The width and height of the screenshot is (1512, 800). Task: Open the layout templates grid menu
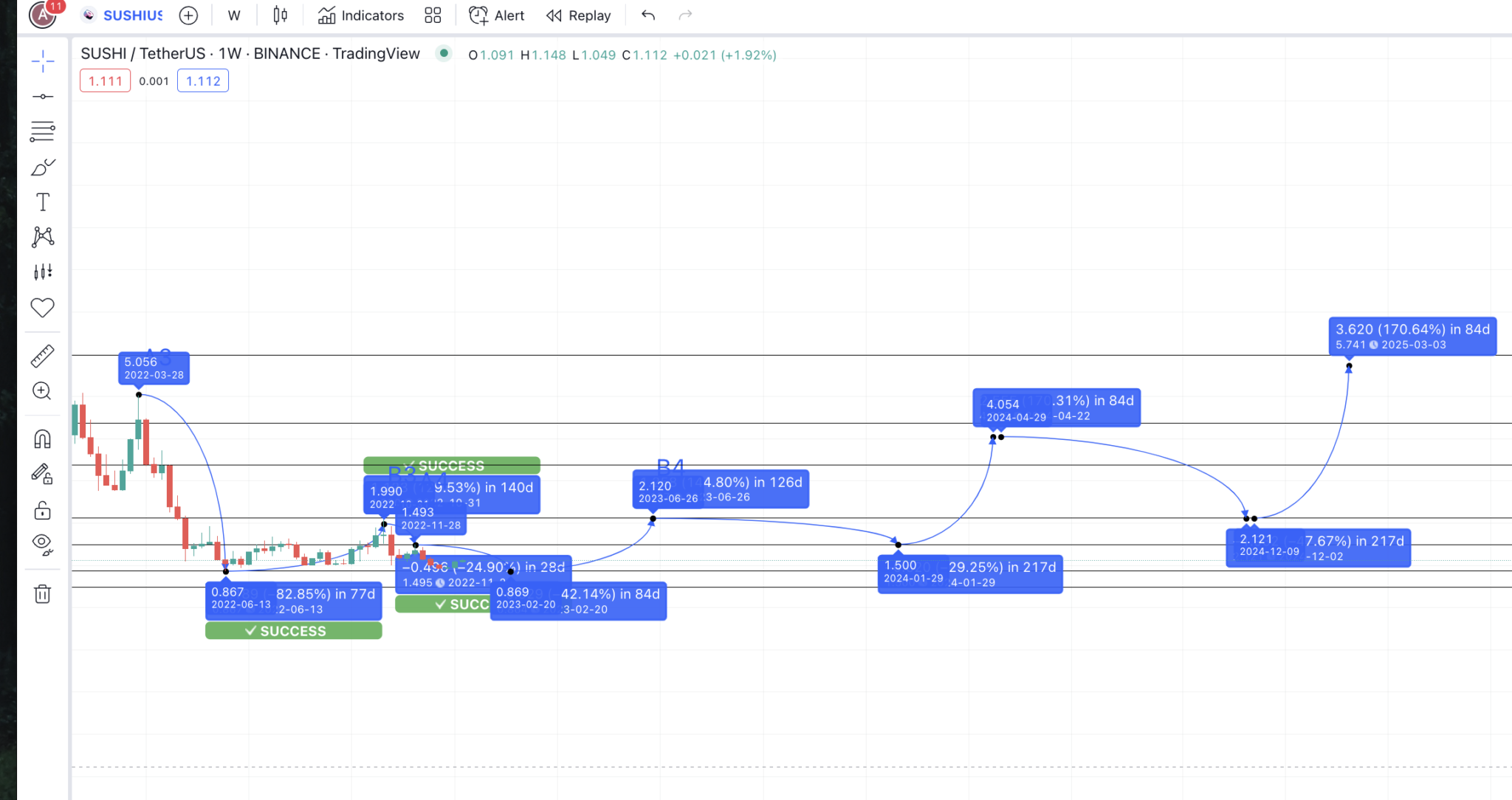433,15
